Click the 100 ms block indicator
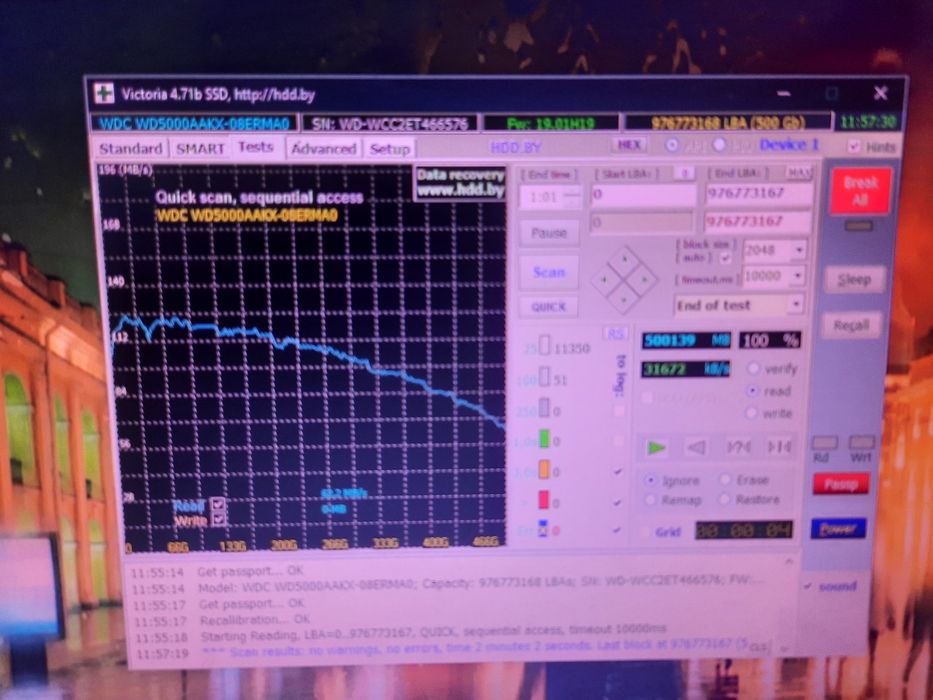Screen dimensions: 933x700 click(x=544, y=377)
